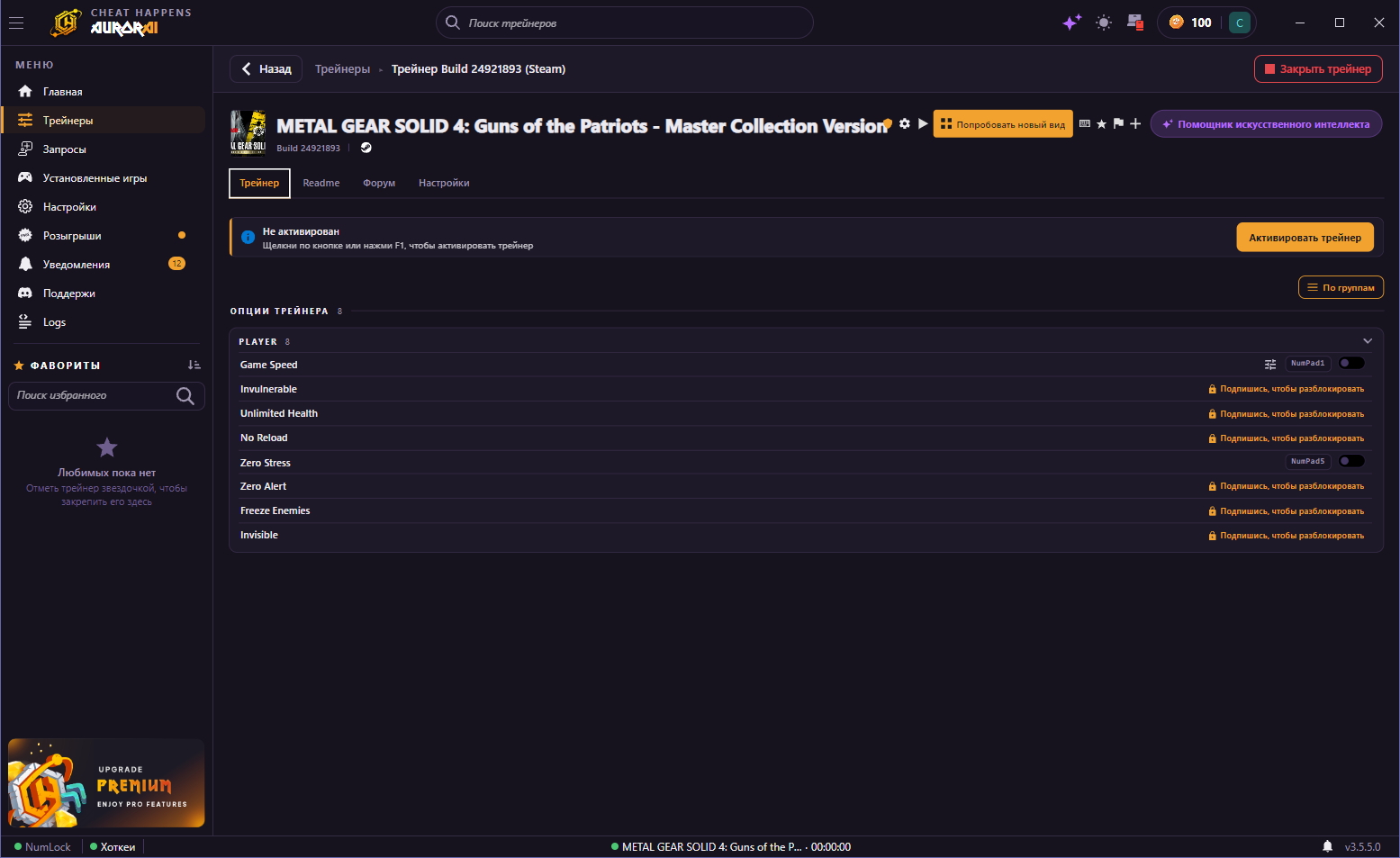Click the NumPad1 hotkey badge
The height and width of the screenshot is (858, 1400).
click(1308, 363)
